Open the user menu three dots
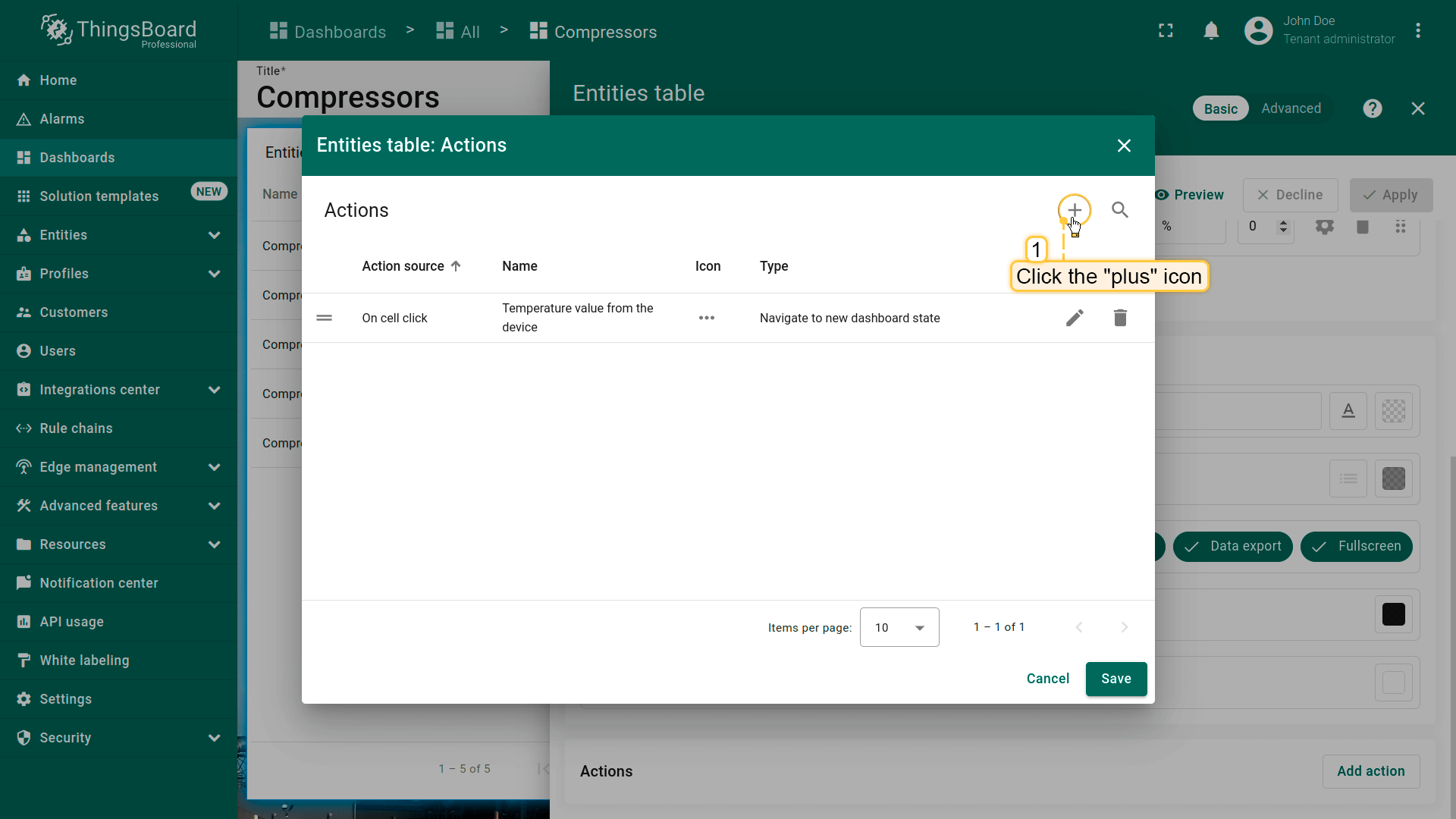This screenshot has height=819, width=1456. tap(1417, 31)
